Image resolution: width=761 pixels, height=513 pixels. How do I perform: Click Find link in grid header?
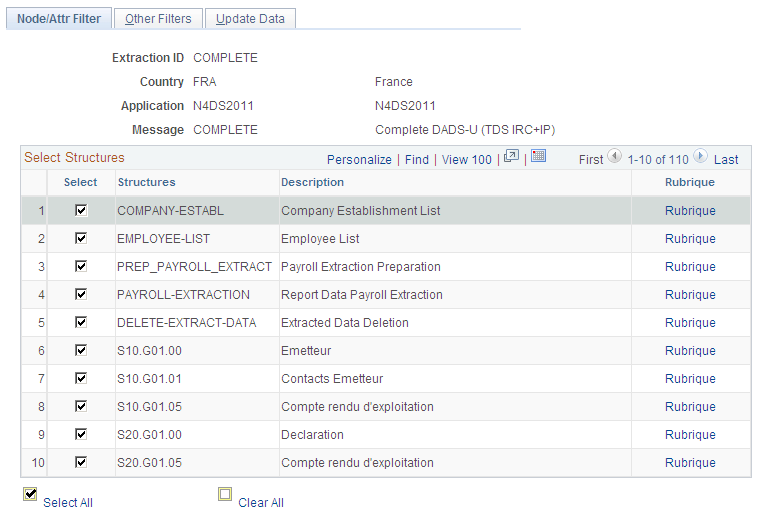pyautogui.click(x=417, y=160)
